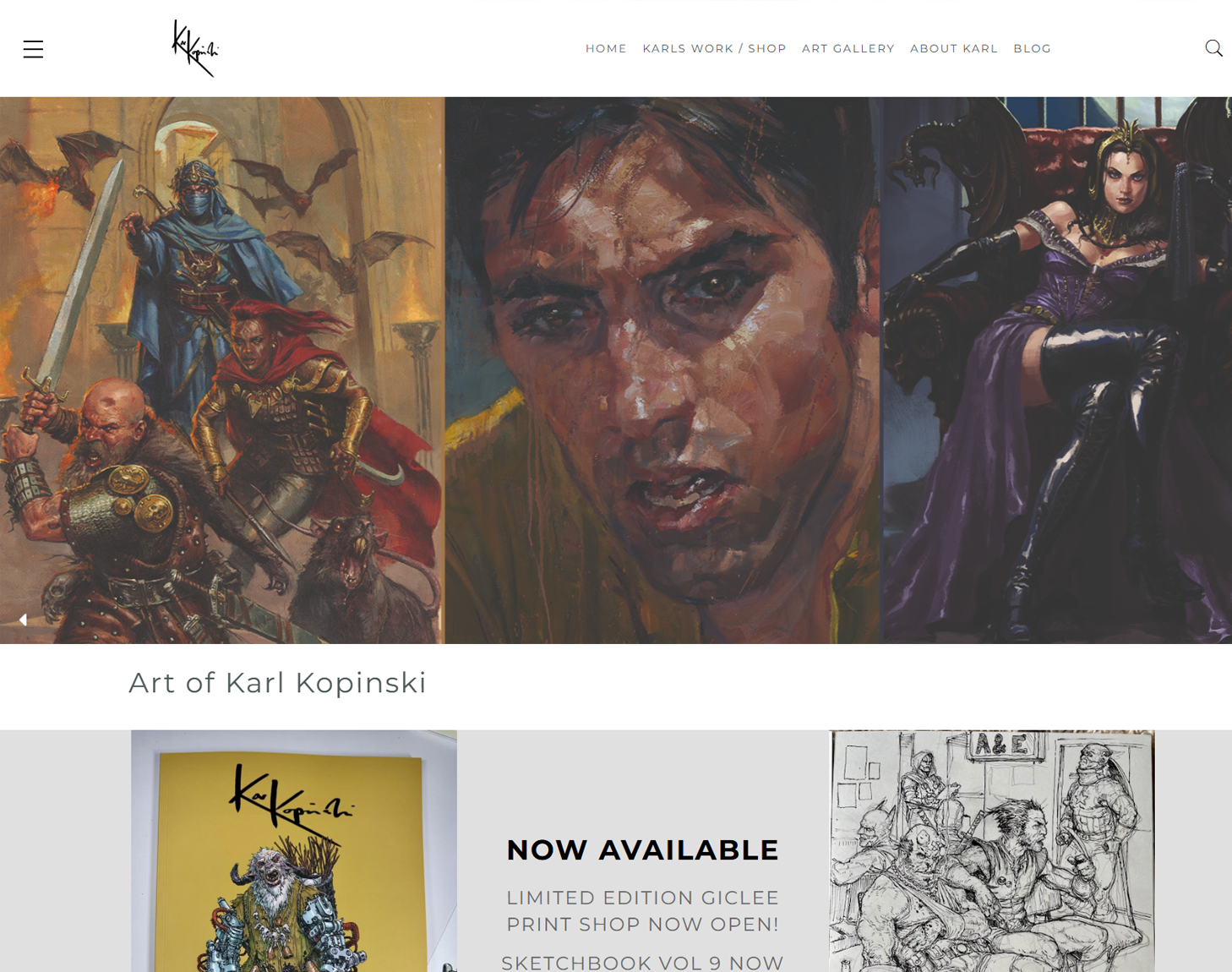Viewport: 1232px width, 972px height.
Task: Click the search magnifier icon
Action: coord(1213,48)
